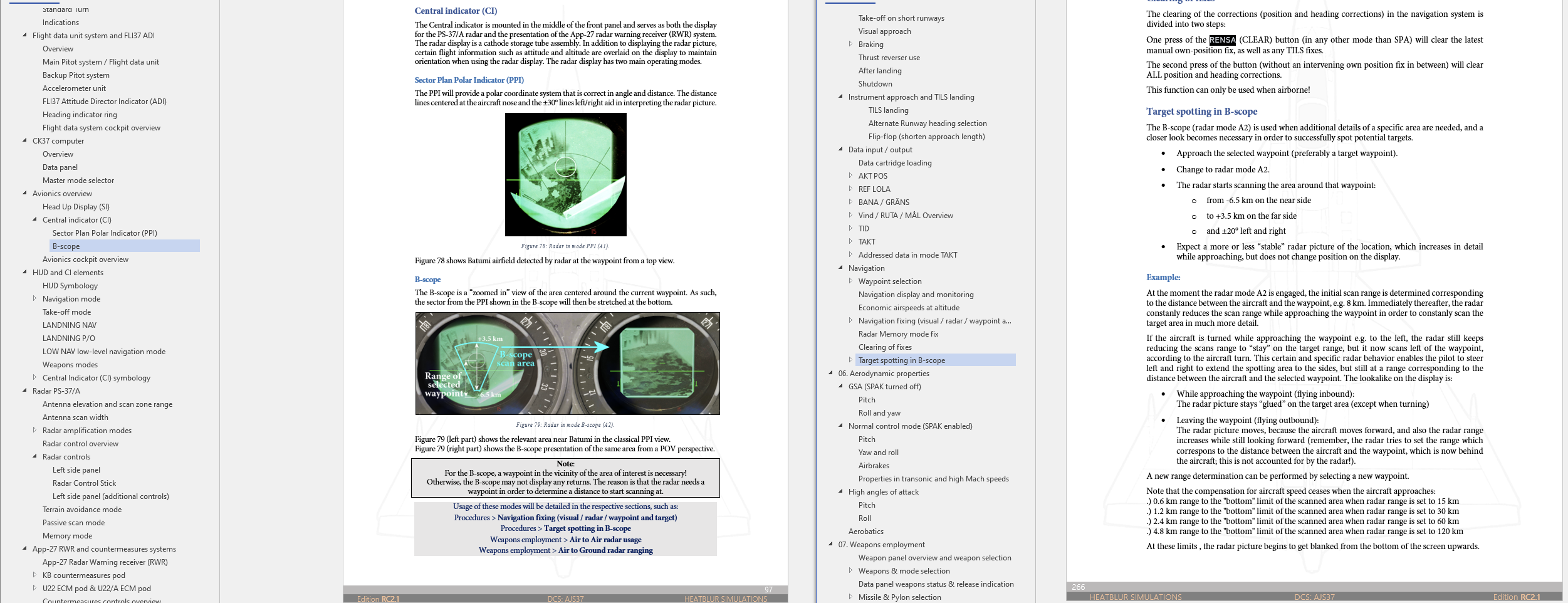Go to Aerobatics bookmark

pos(865,532)
